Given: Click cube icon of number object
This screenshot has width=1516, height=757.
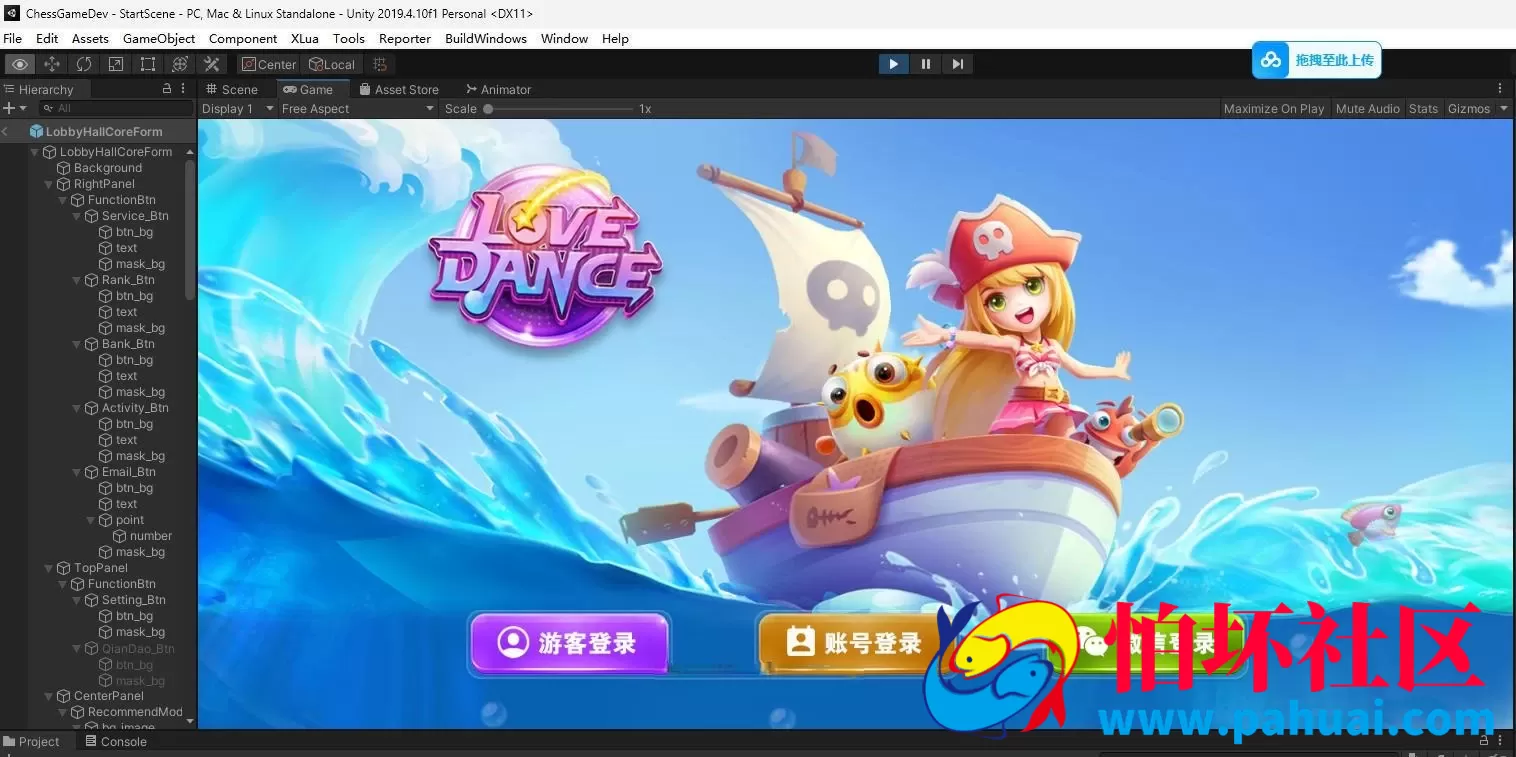Looking at the screenshot, I should point(119,536).
